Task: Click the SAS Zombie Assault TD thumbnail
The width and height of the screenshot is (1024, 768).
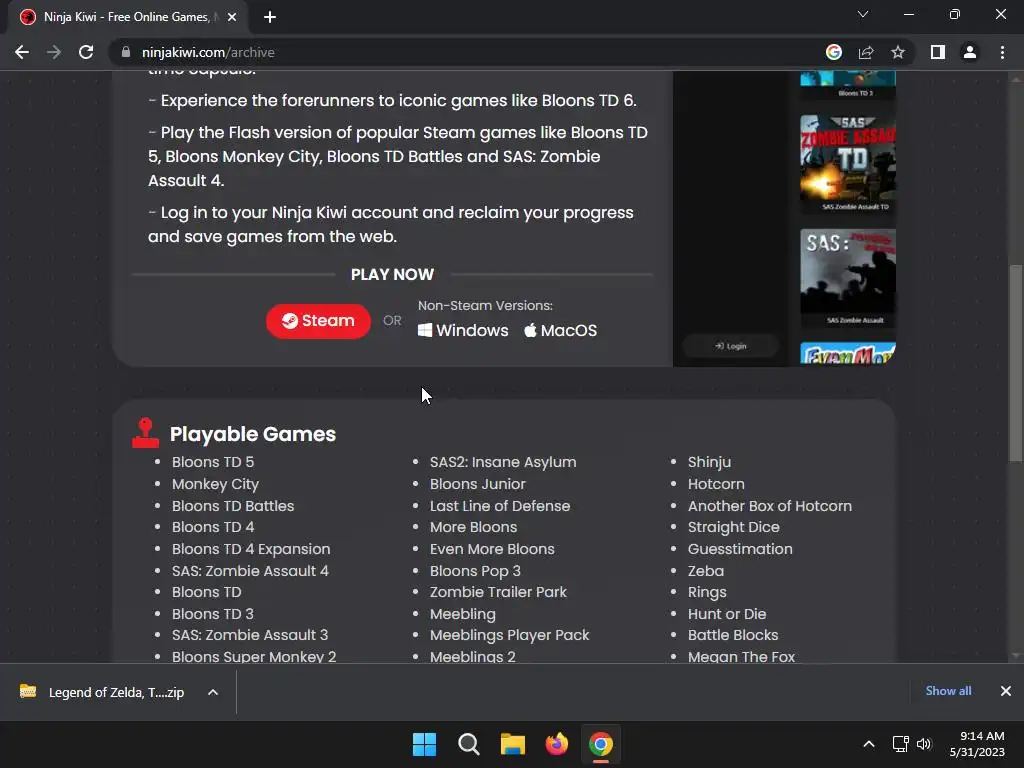Action: [x=848, y=163]
